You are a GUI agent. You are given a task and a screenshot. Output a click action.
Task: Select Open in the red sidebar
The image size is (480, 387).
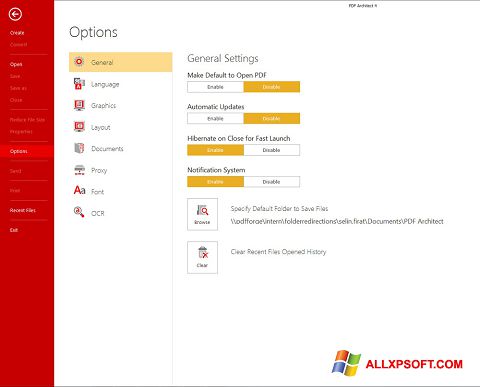pyautogui.click(x=16, y=64)
